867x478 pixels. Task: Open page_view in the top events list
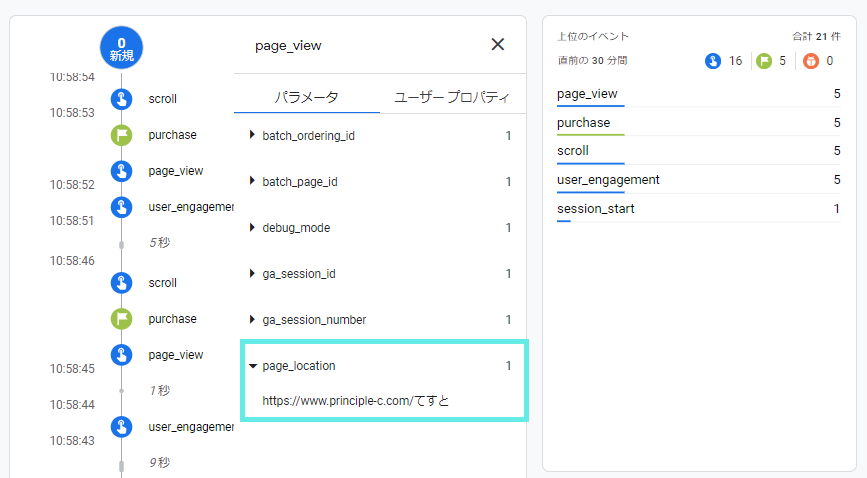pos(587,94)
